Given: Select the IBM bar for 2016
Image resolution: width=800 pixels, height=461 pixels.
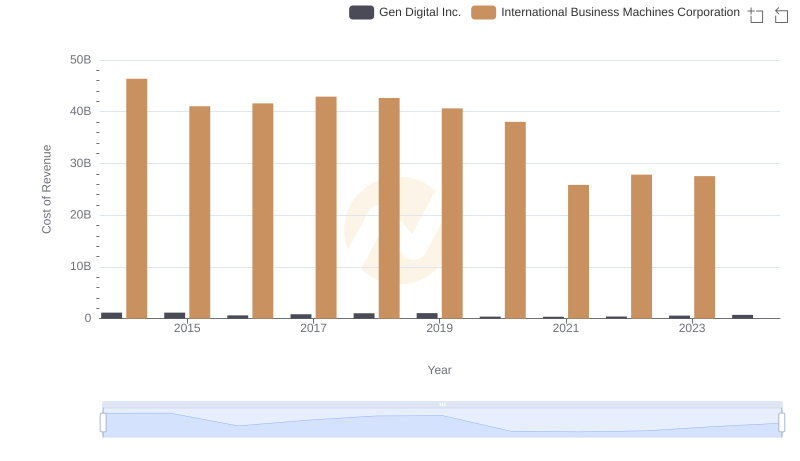Looking at the screenshot, I should click(x=263, y=211).
